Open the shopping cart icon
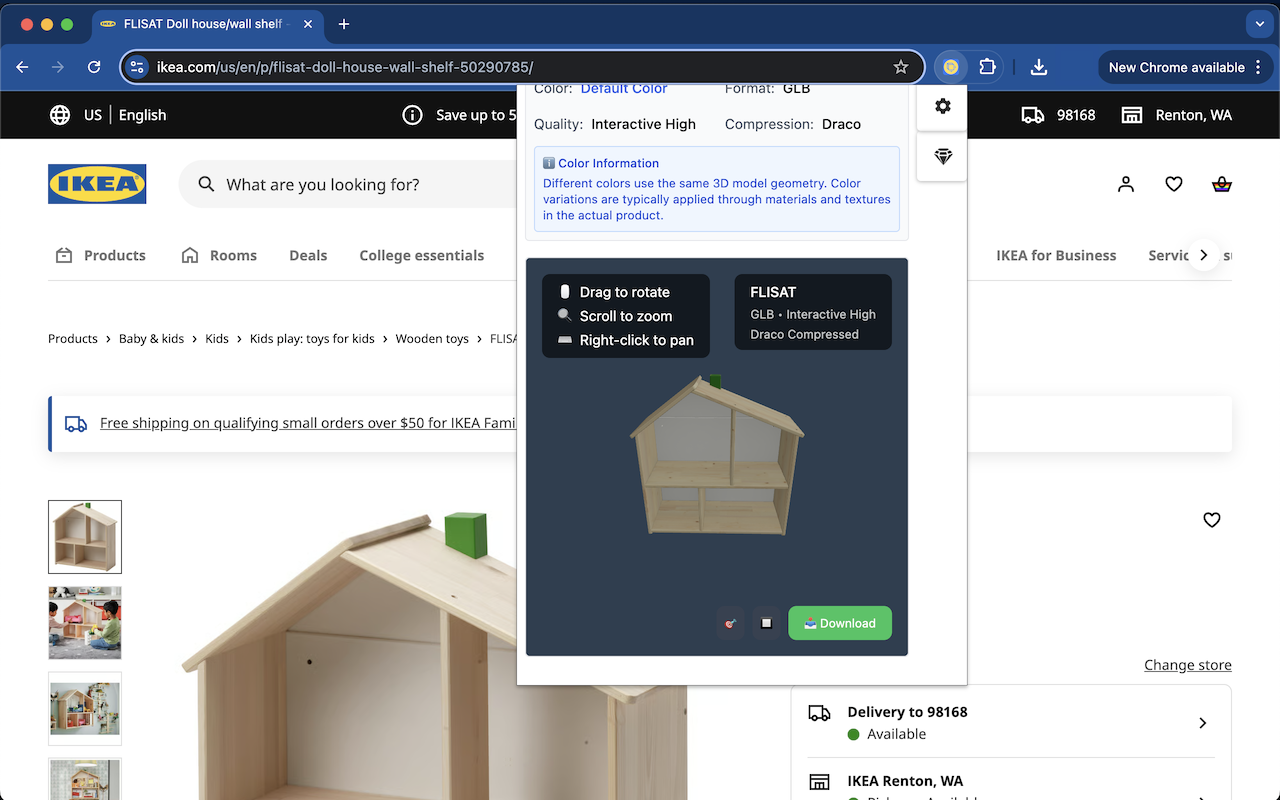Viewport: 1280px width, 800px height. [x=1221, y=184]
